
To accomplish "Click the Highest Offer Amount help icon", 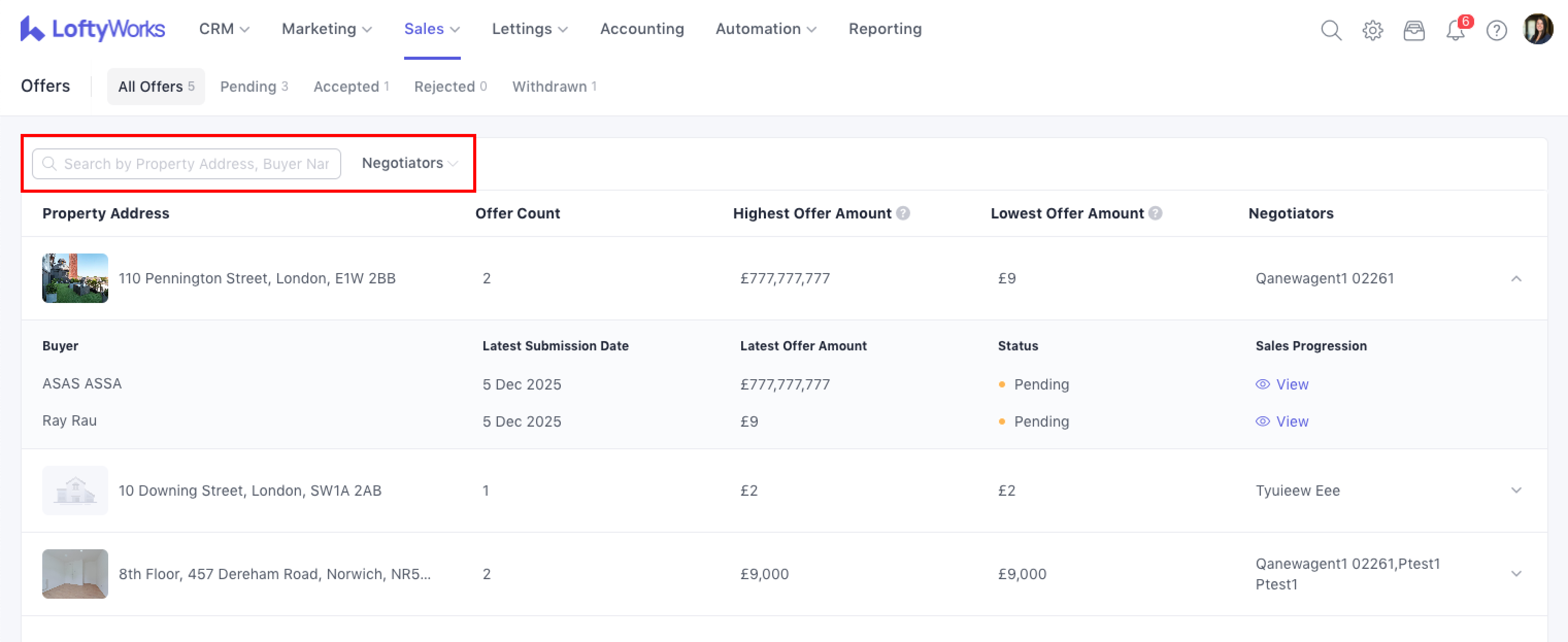I will pos(903,213).
